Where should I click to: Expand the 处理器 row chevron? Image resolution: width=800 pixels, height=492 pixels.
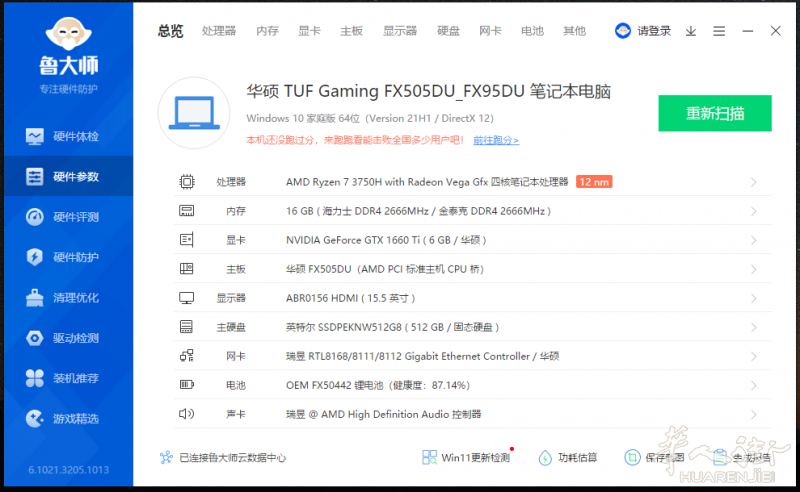coord(754,182)
